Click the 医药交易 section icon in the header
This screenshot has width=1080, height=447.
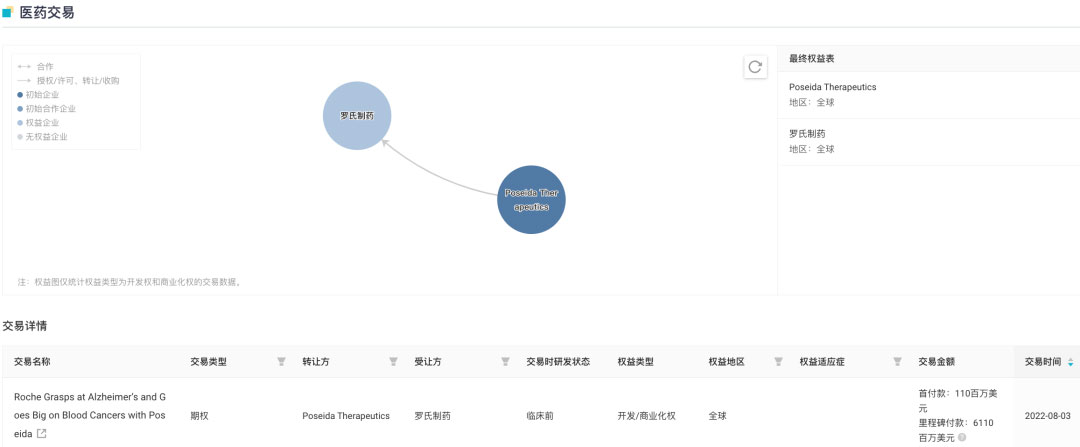point(8,13)
